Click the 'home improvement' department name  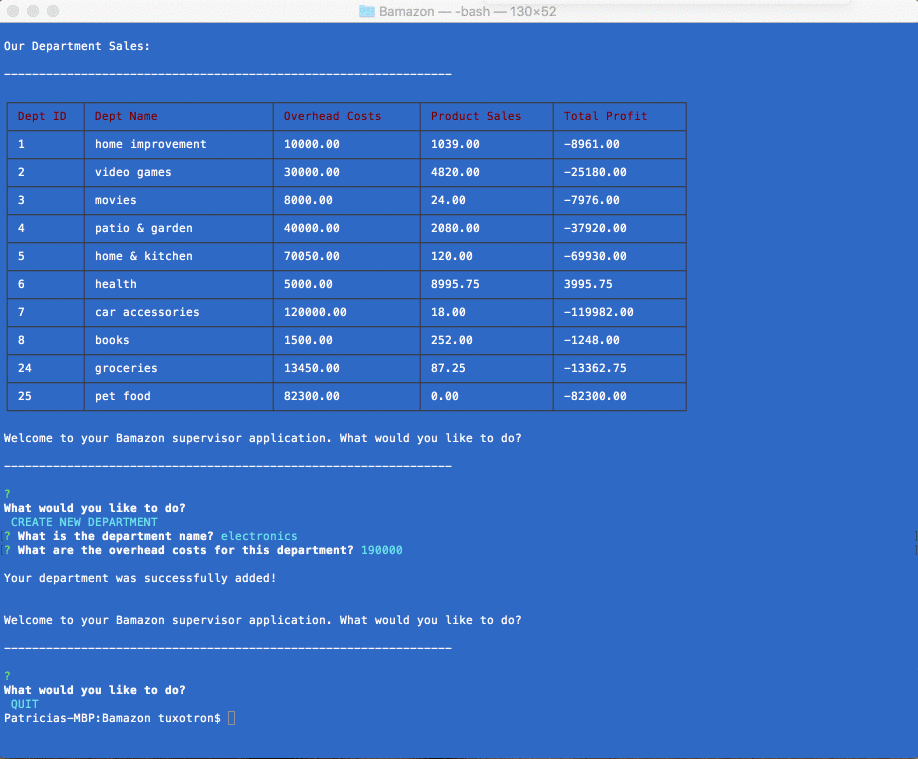click(150, 144)
